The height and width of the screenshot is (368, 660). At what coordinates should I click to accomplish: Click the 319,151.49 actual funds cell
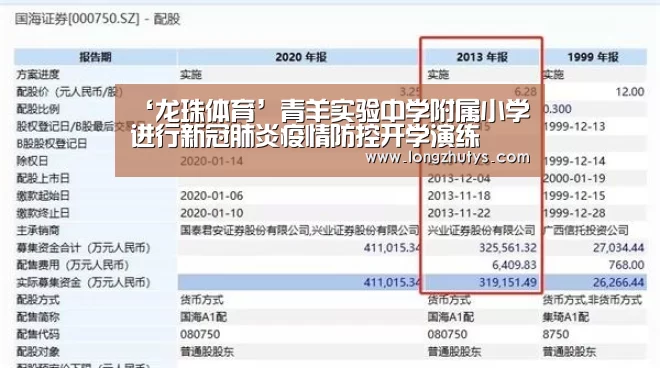508,282
